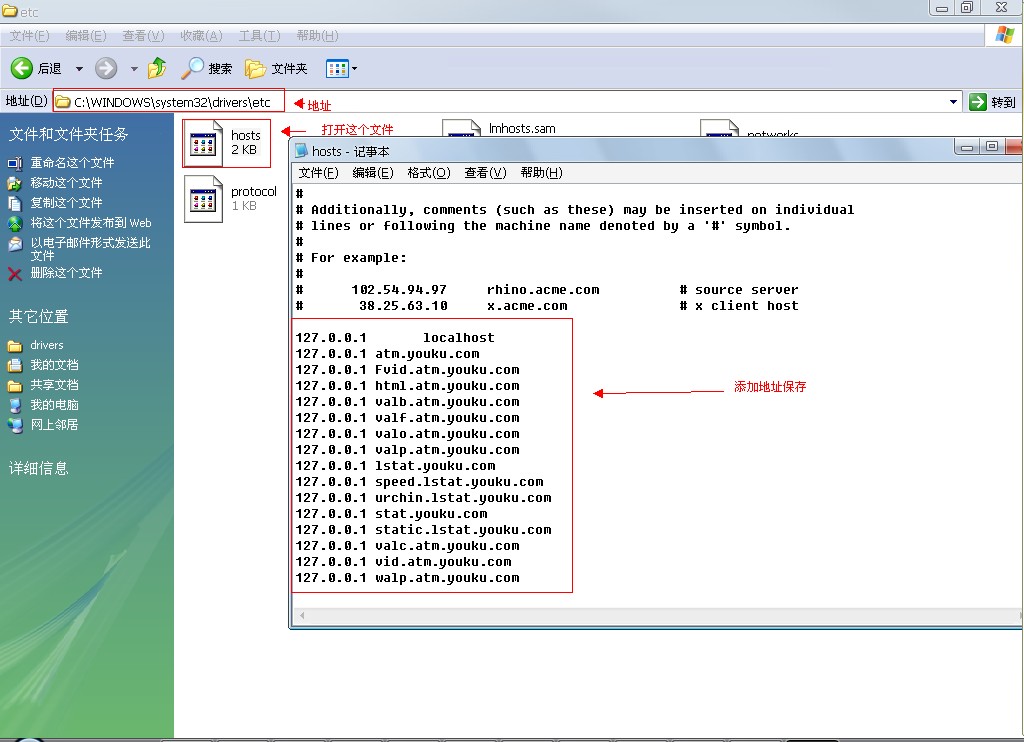Image resolution: width=1024 pixels, height=742 pixels.
Task: Open the drivers link under 其它位置
Action: coord(47,345)
